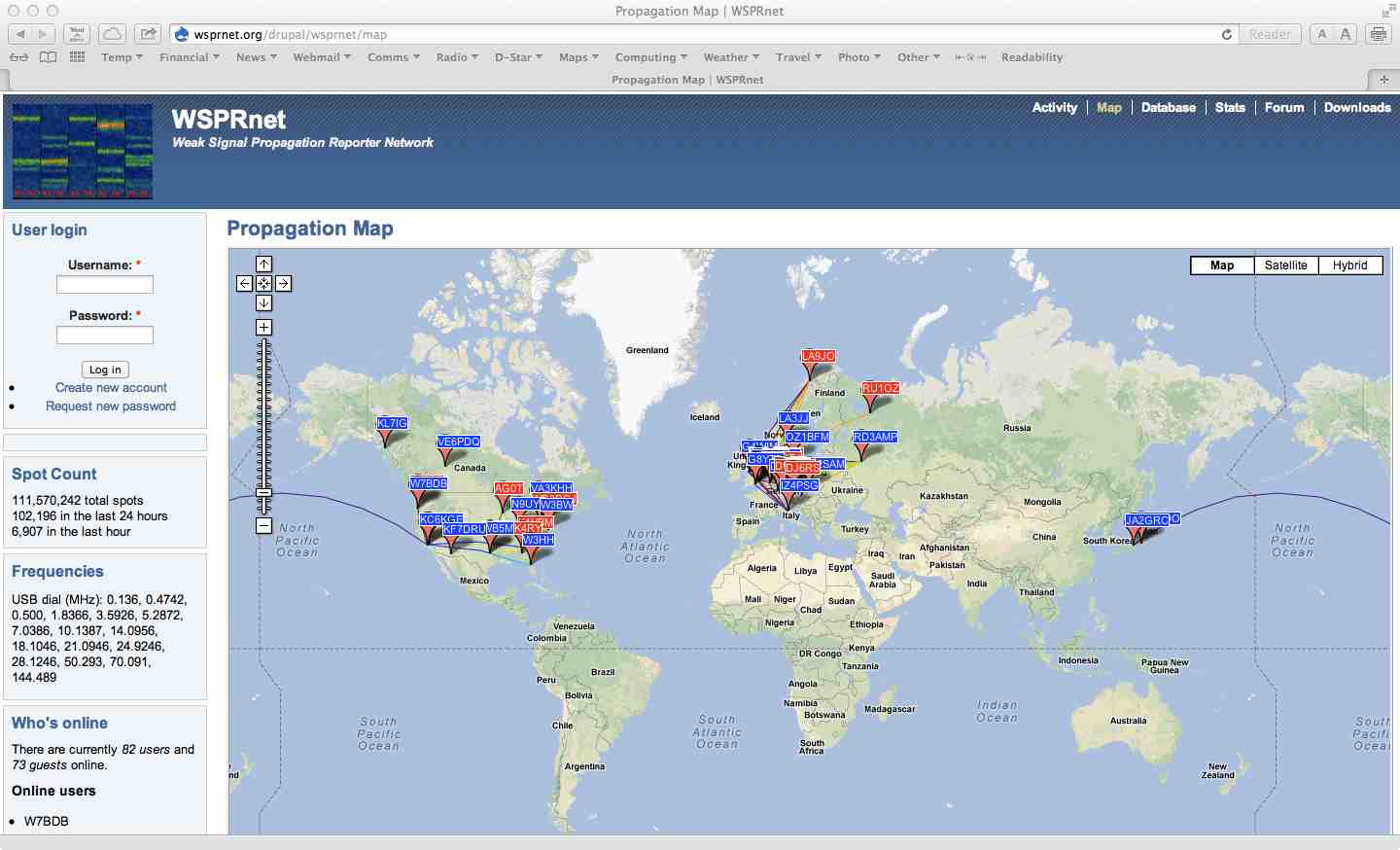Pan the map up with the arrow button
1400x850 pixels.
(x=263, y=265)
